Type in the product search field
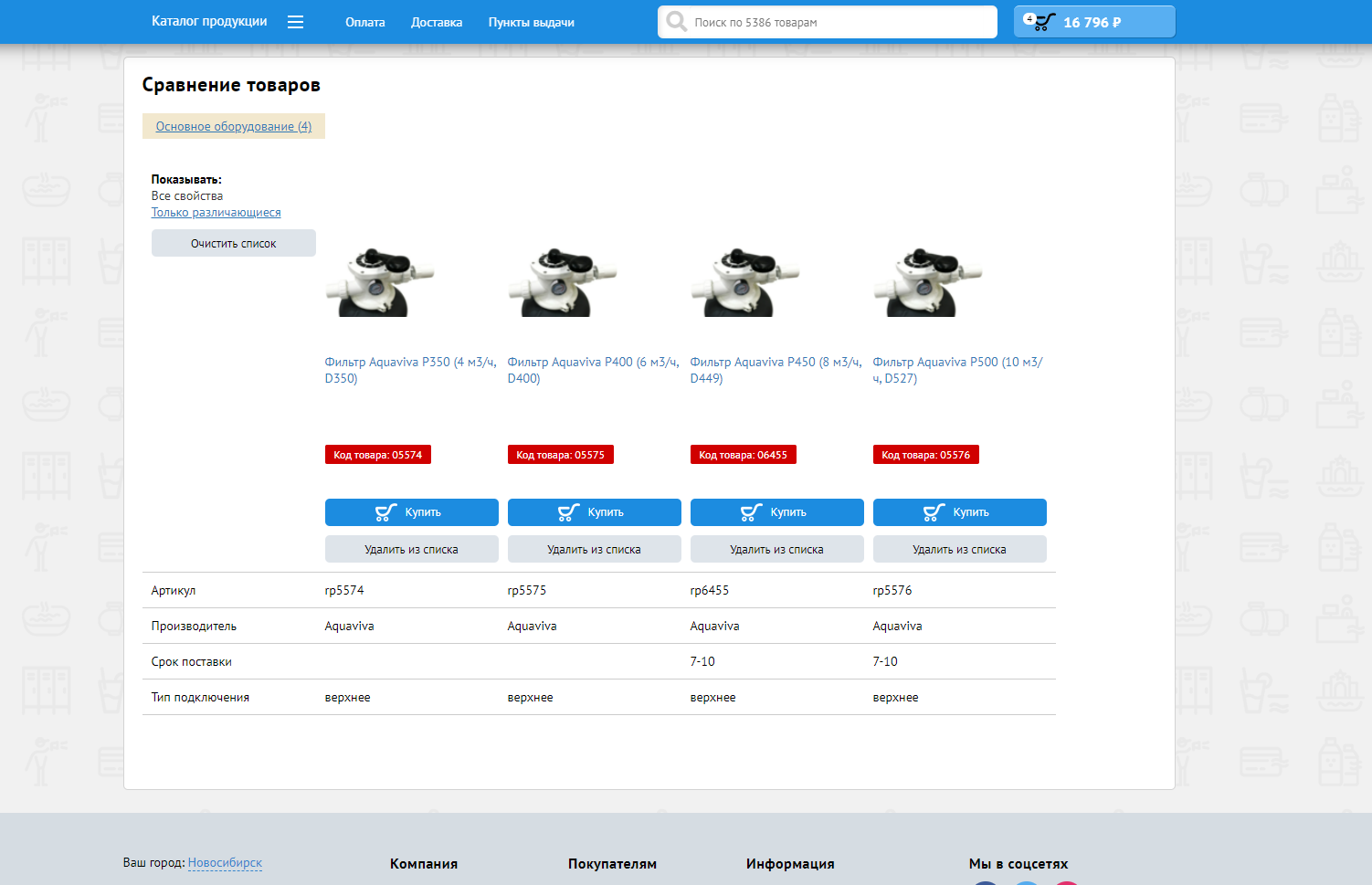The image size is (1372, 885). [840, 22]
